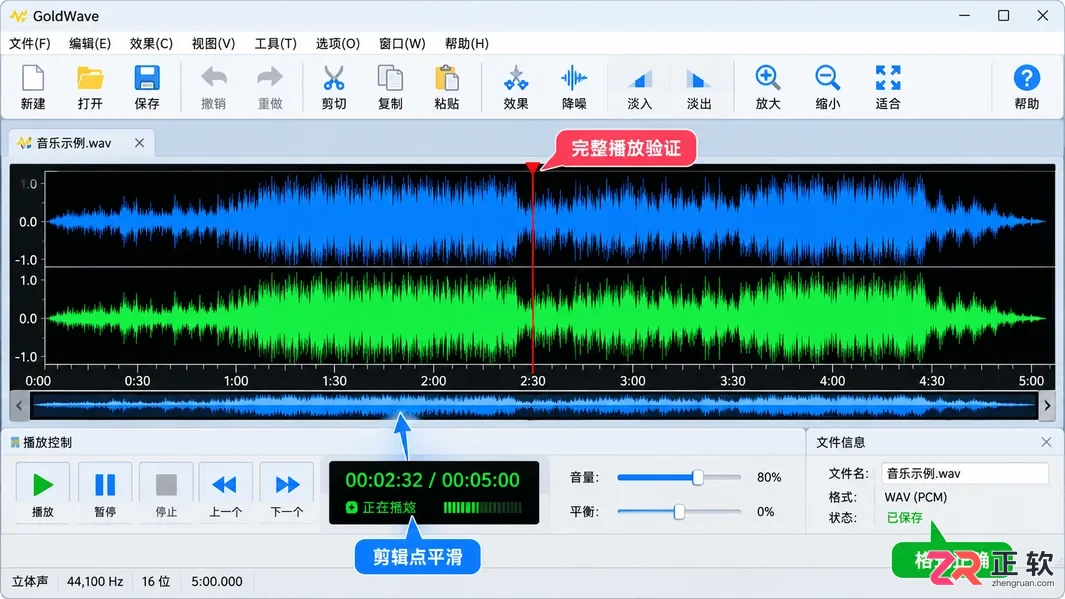Click 16 位 in the status bar
This screenshot has width=1065, height=599.
pos(156,581)
